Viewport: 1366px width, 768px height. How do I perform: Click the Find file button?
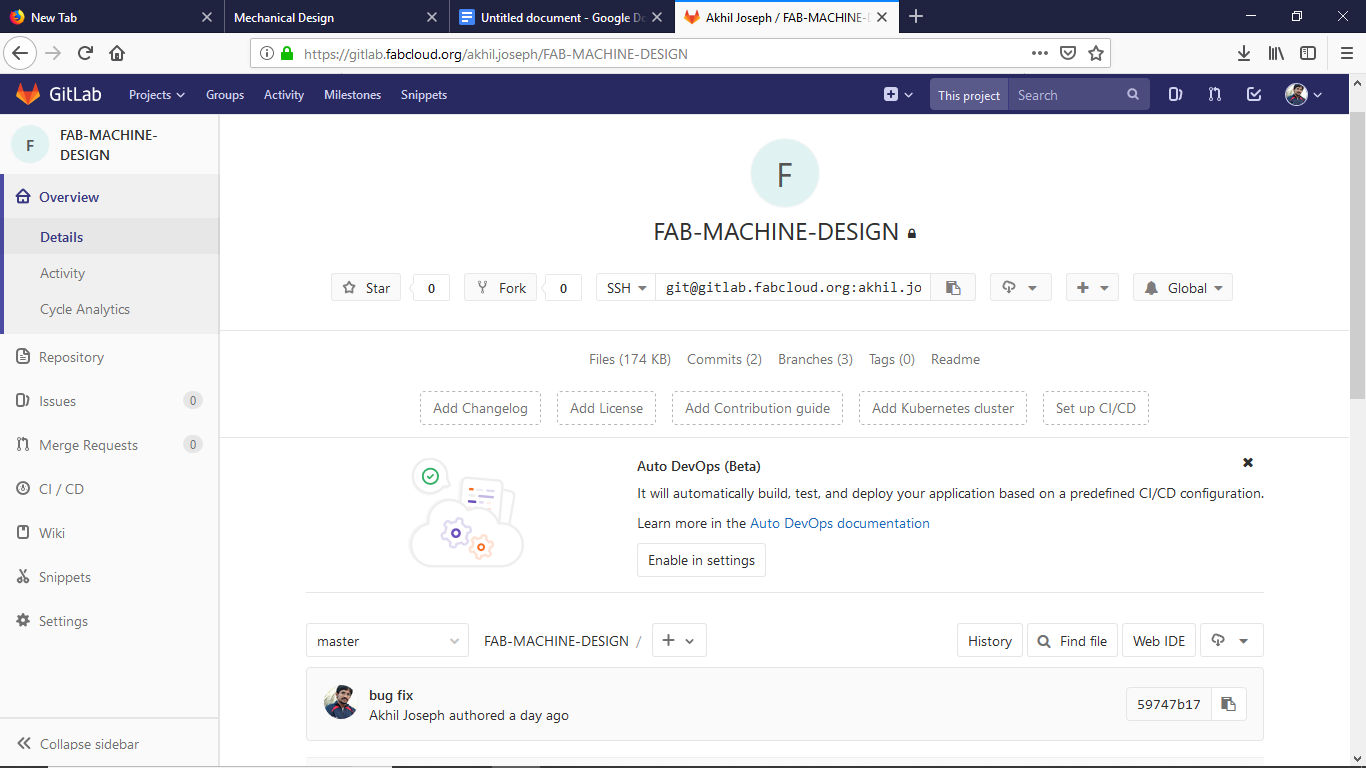[x=1072, y=641]
